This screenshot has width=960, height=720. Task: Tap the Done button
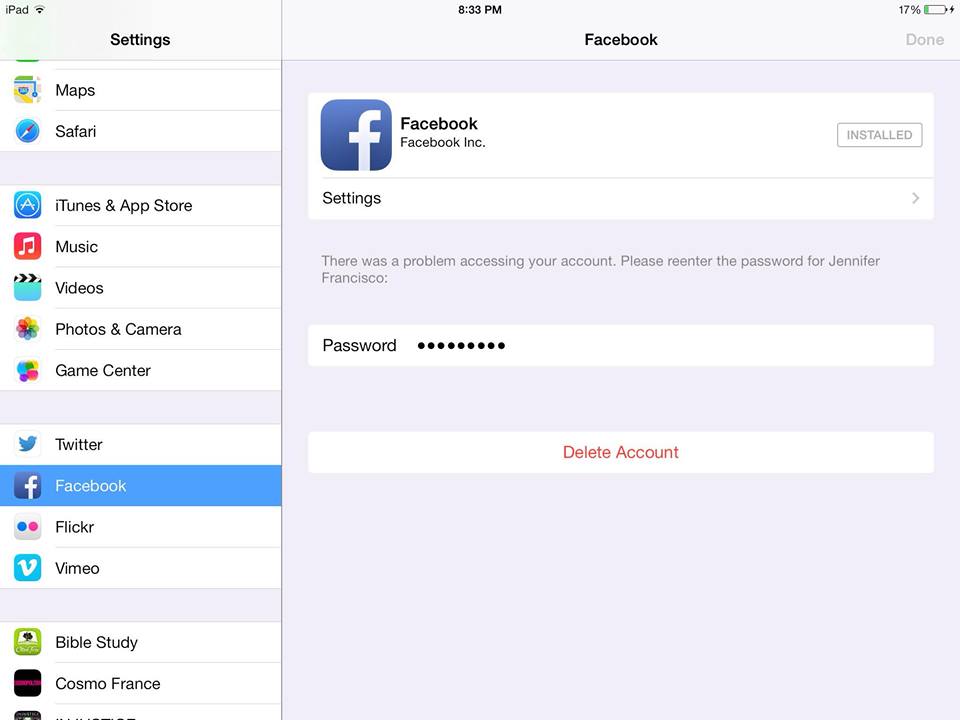[x=924, y=40]
